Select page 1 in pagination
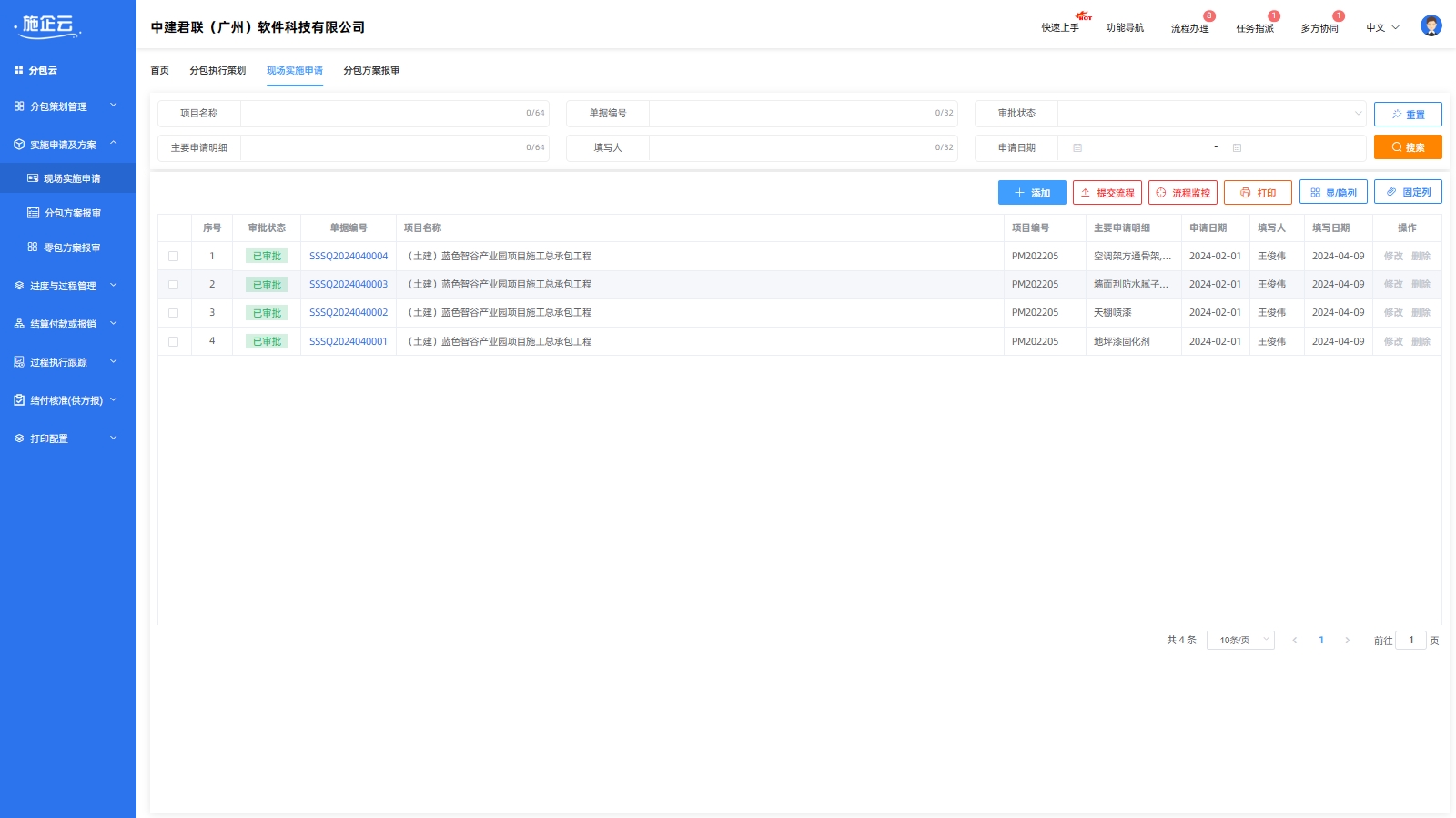This screenshot has width=1456, height=818. pyautogui.click(x=1321, y=641)
